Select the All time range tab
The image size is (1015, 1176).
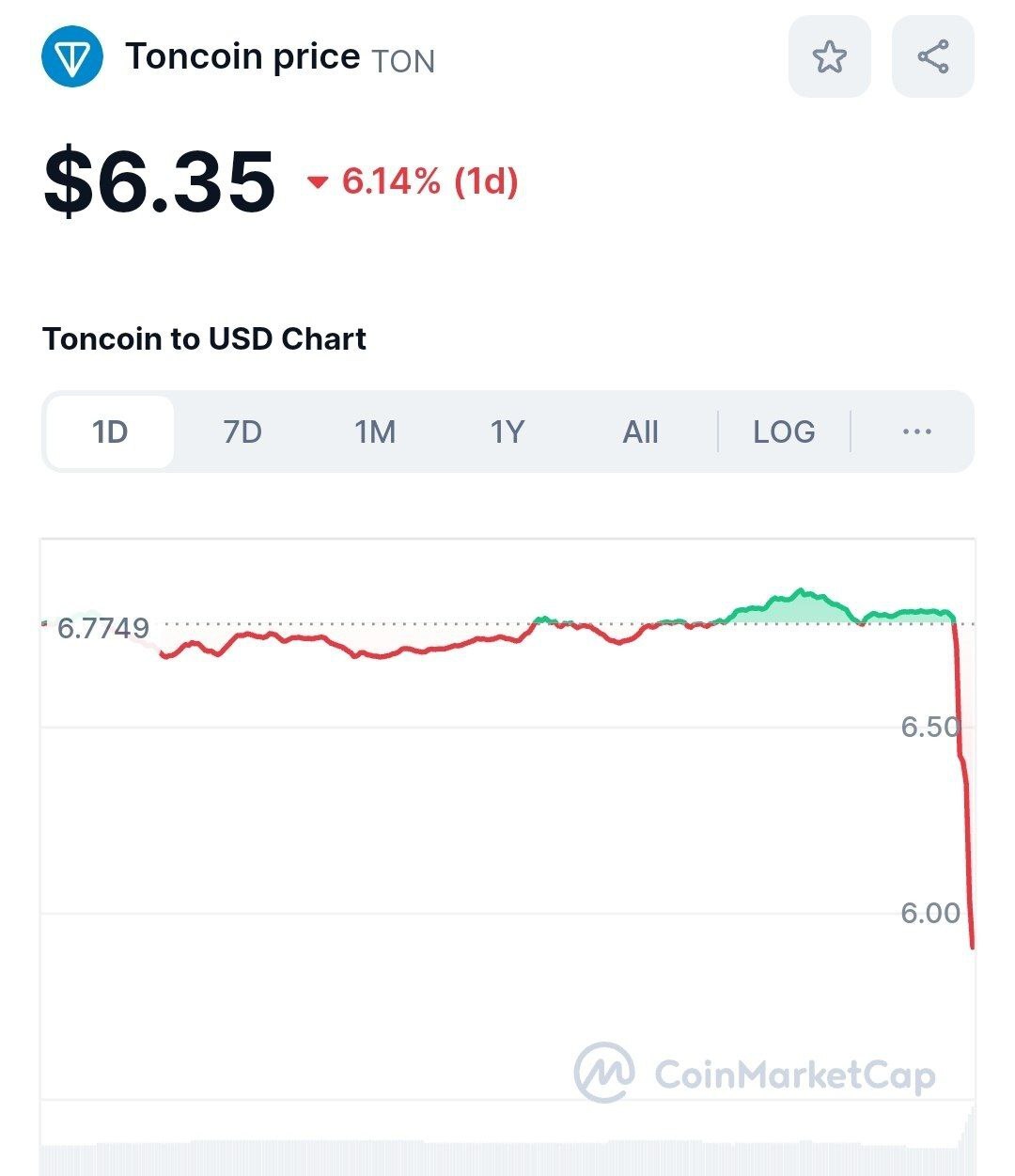point(640,431)
